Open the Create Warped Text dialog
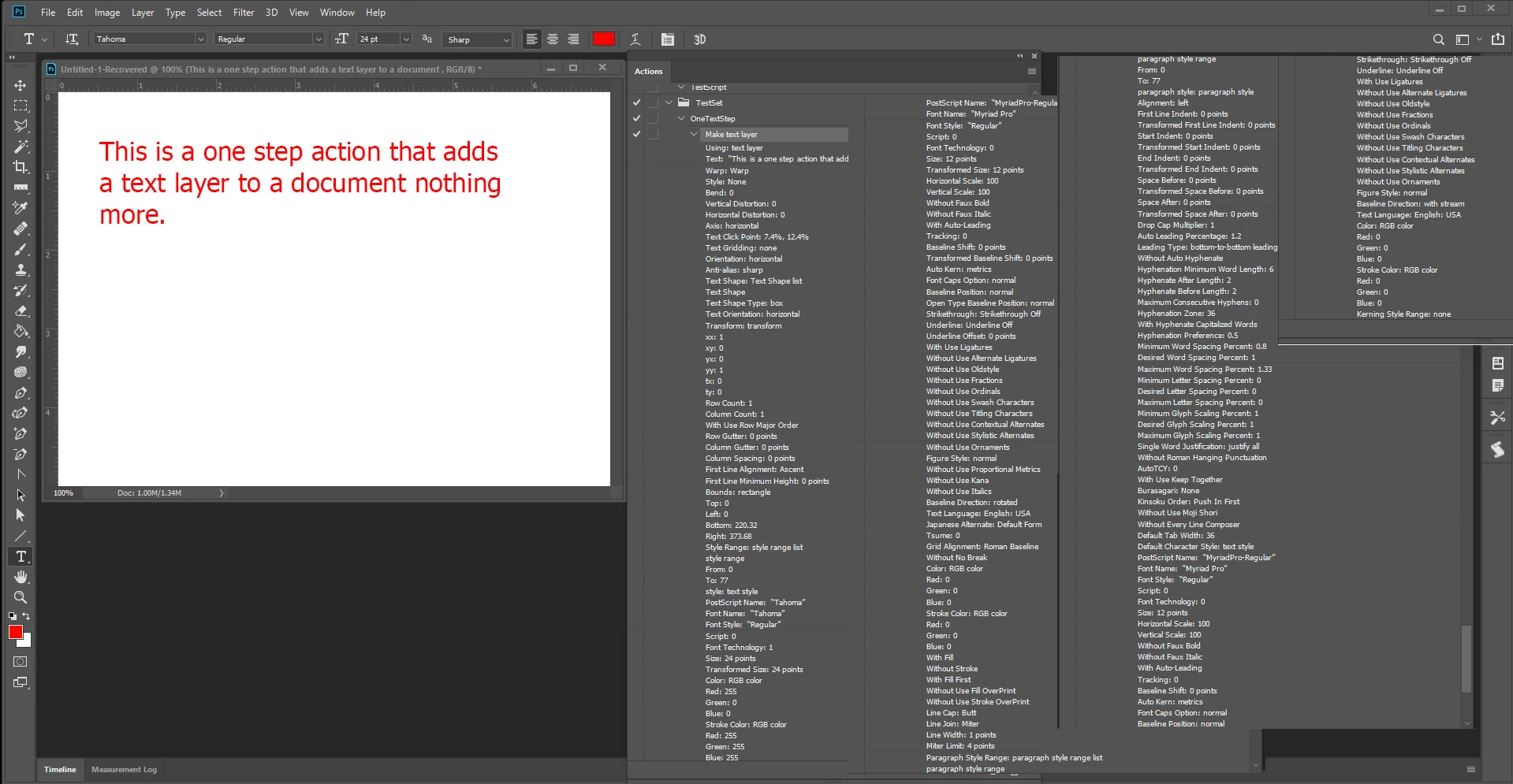 pyautogui.click(x=635, y=39)
